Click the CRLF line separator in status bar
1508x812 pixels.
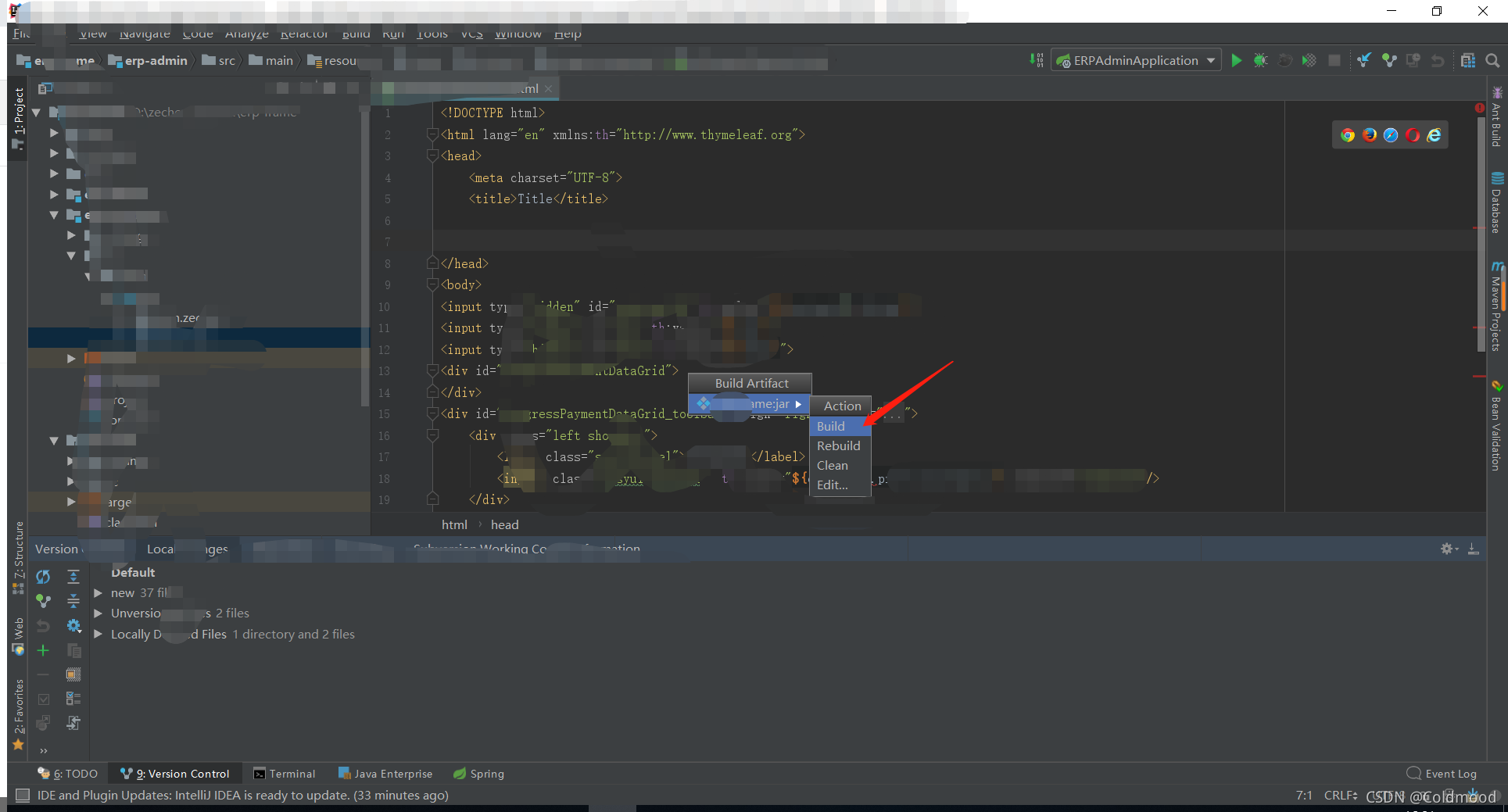(1341, 795)
